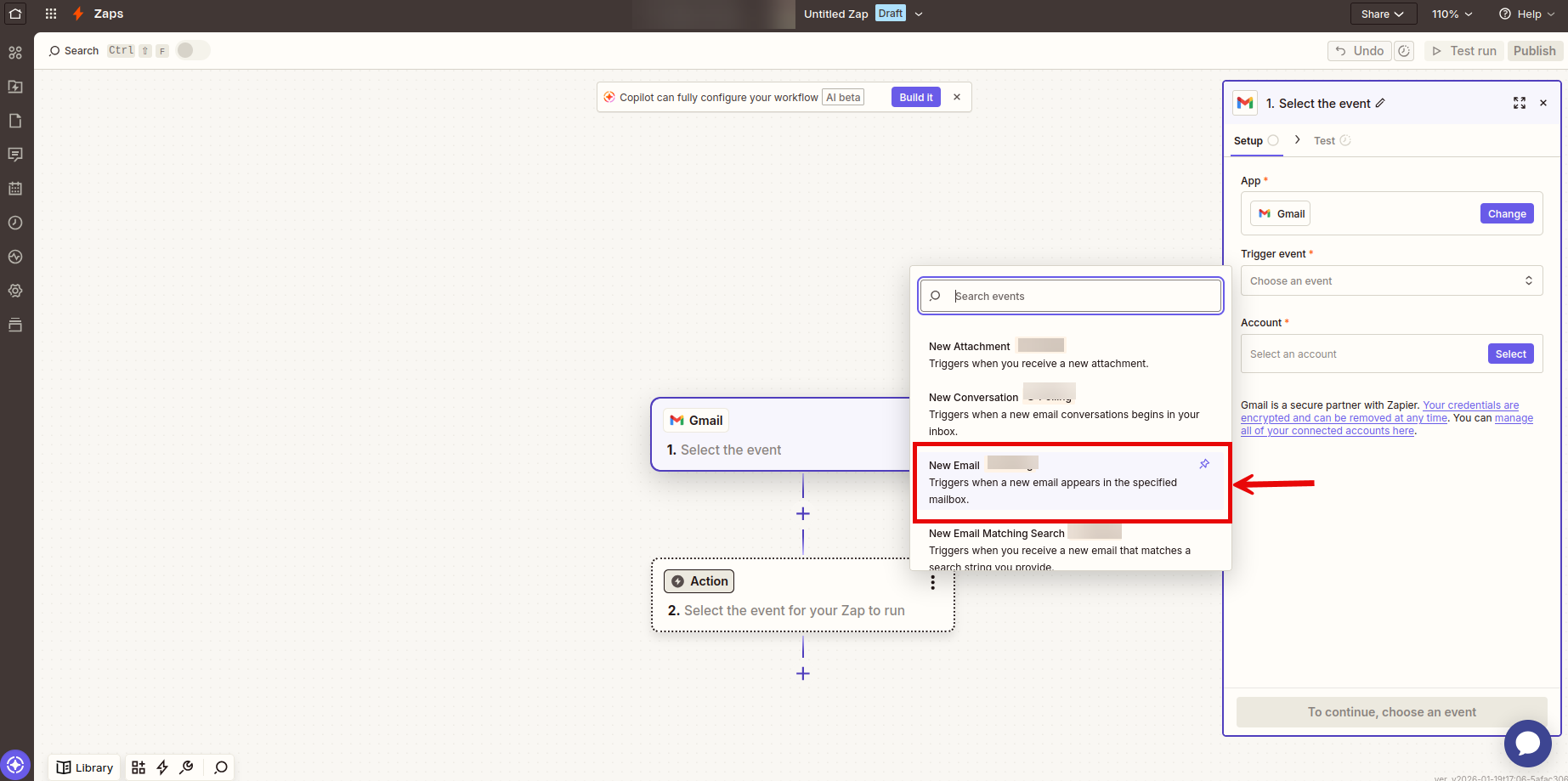This screenshot has width=1568, height=781.
Task: Click the Change app button
Action: 1507,213
